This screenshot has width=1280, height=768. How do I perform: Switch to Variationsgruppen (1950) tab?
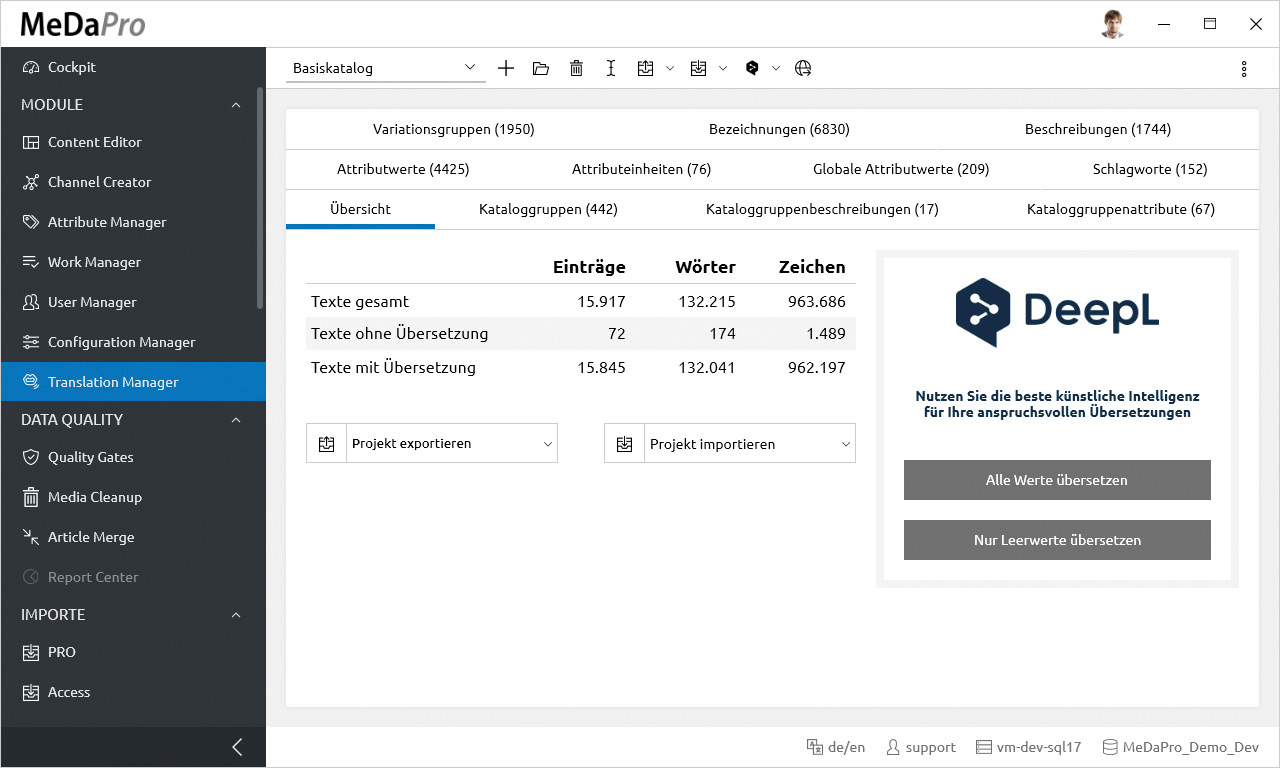[x=454, y=129]
